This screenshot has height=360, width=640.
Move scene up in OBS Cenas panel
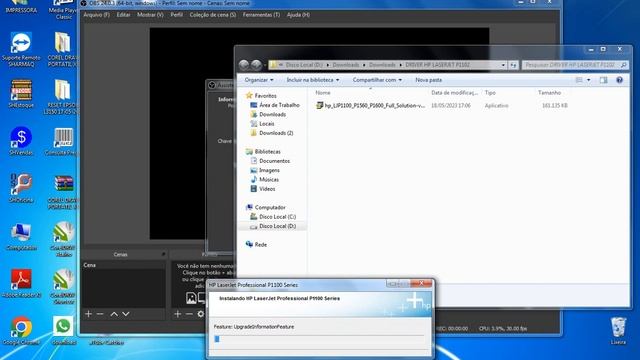[x=114, y=314]
